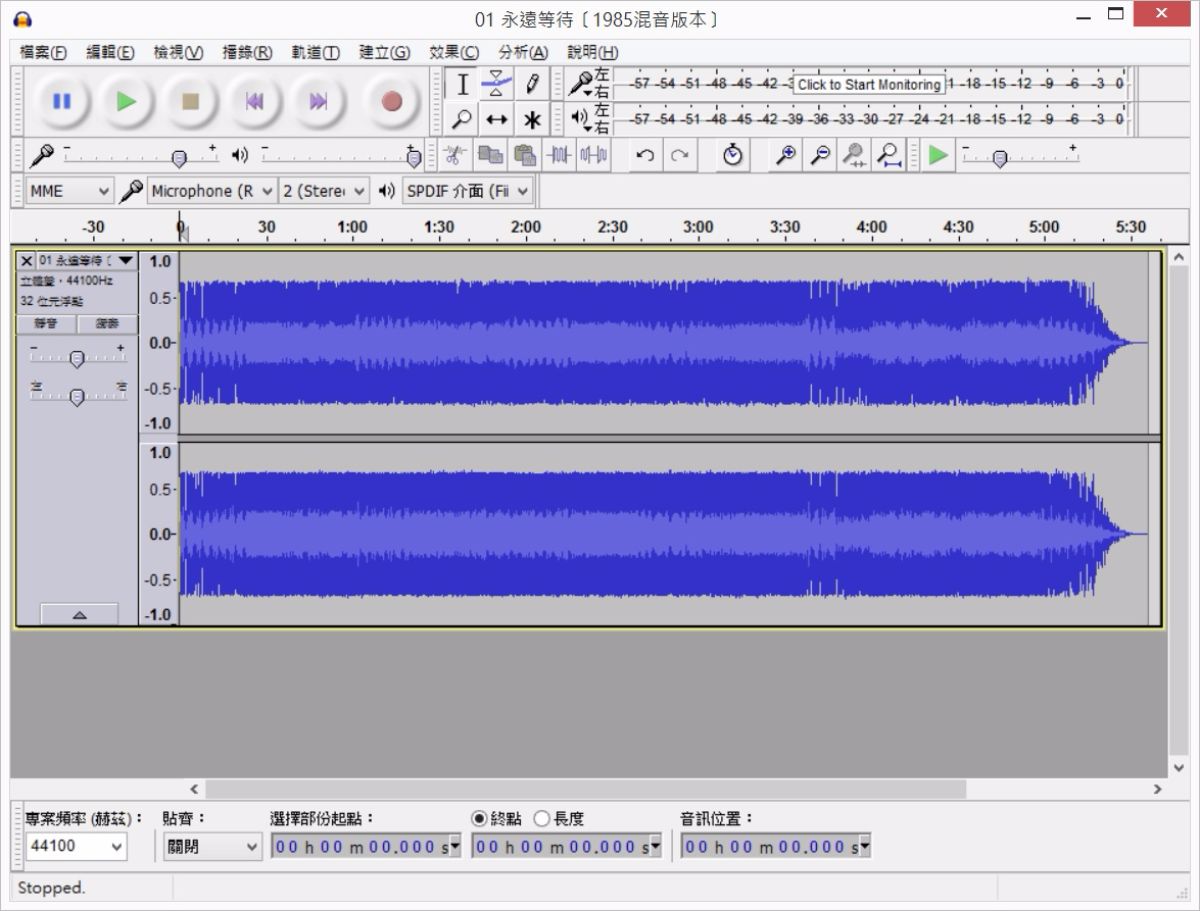Viewport: 1200px width, 911px height.
Task: Click the red Record button
Action: pos(392,101)
